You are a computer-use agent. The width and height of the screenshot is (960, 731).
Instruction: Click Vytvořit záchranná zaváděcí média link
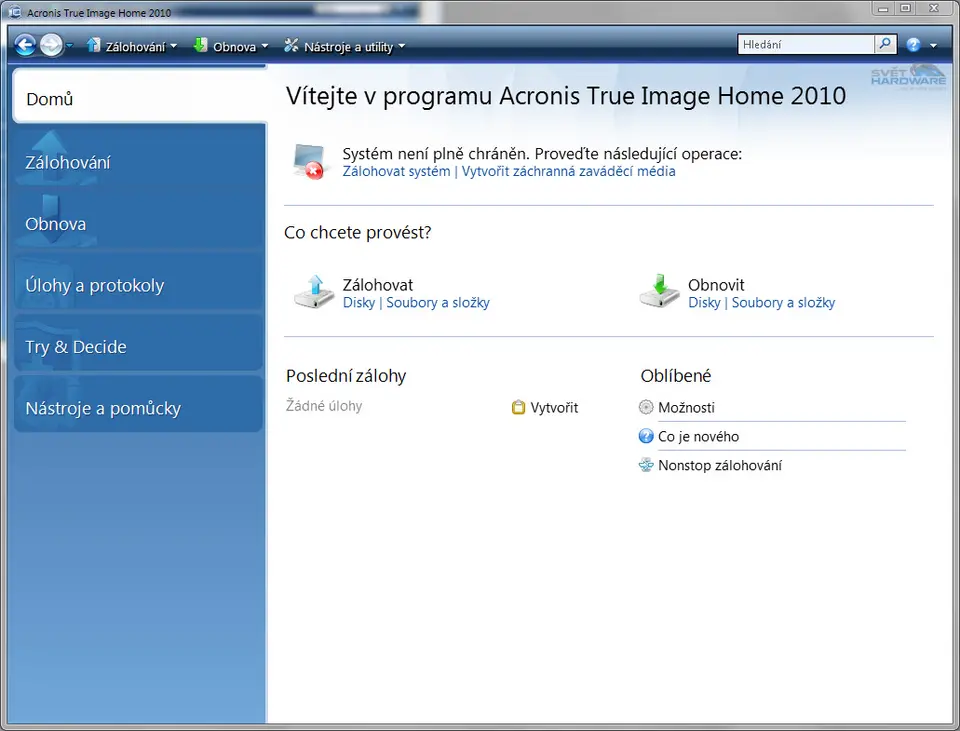[x=568, y=171]
